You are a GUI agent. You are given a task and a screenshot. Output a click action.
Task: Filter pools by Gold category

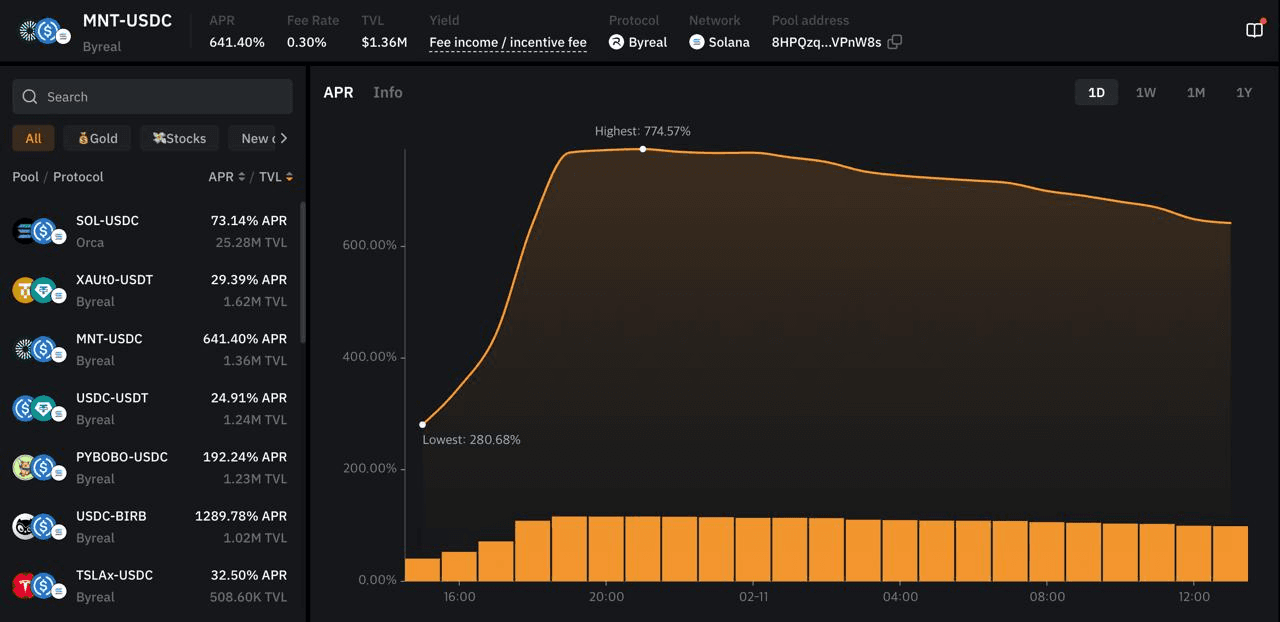(98, 138)
